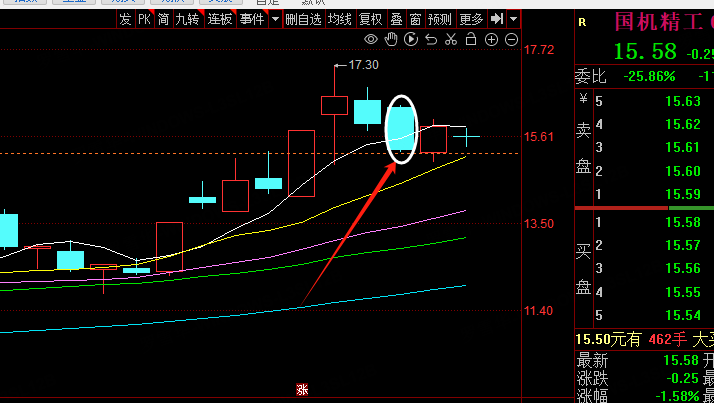Toggle the eye visibility icon above the chart
Screen dimensions: 714x403
(x=370, y=40)
